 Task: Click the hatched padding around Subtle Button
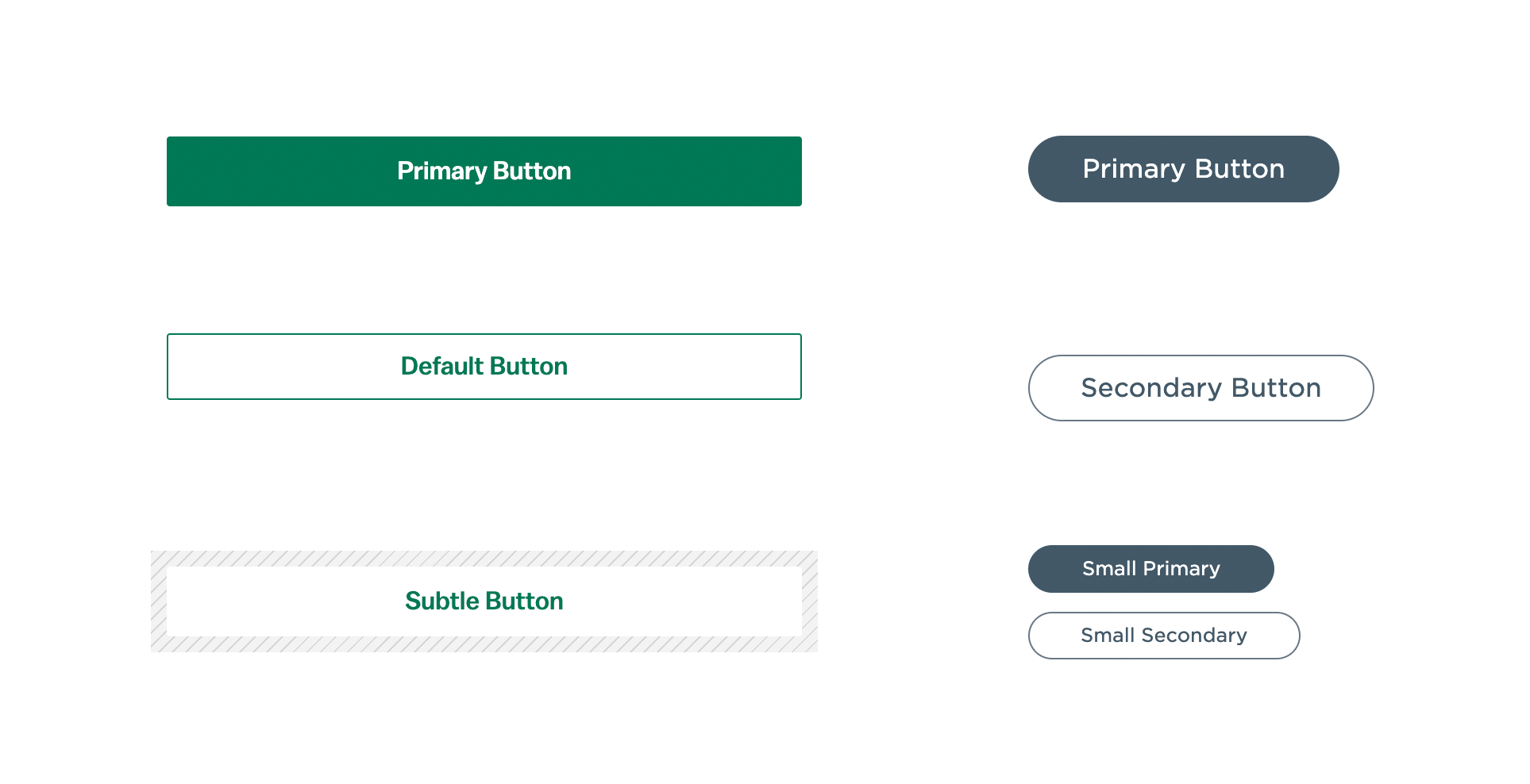[484, 559]
